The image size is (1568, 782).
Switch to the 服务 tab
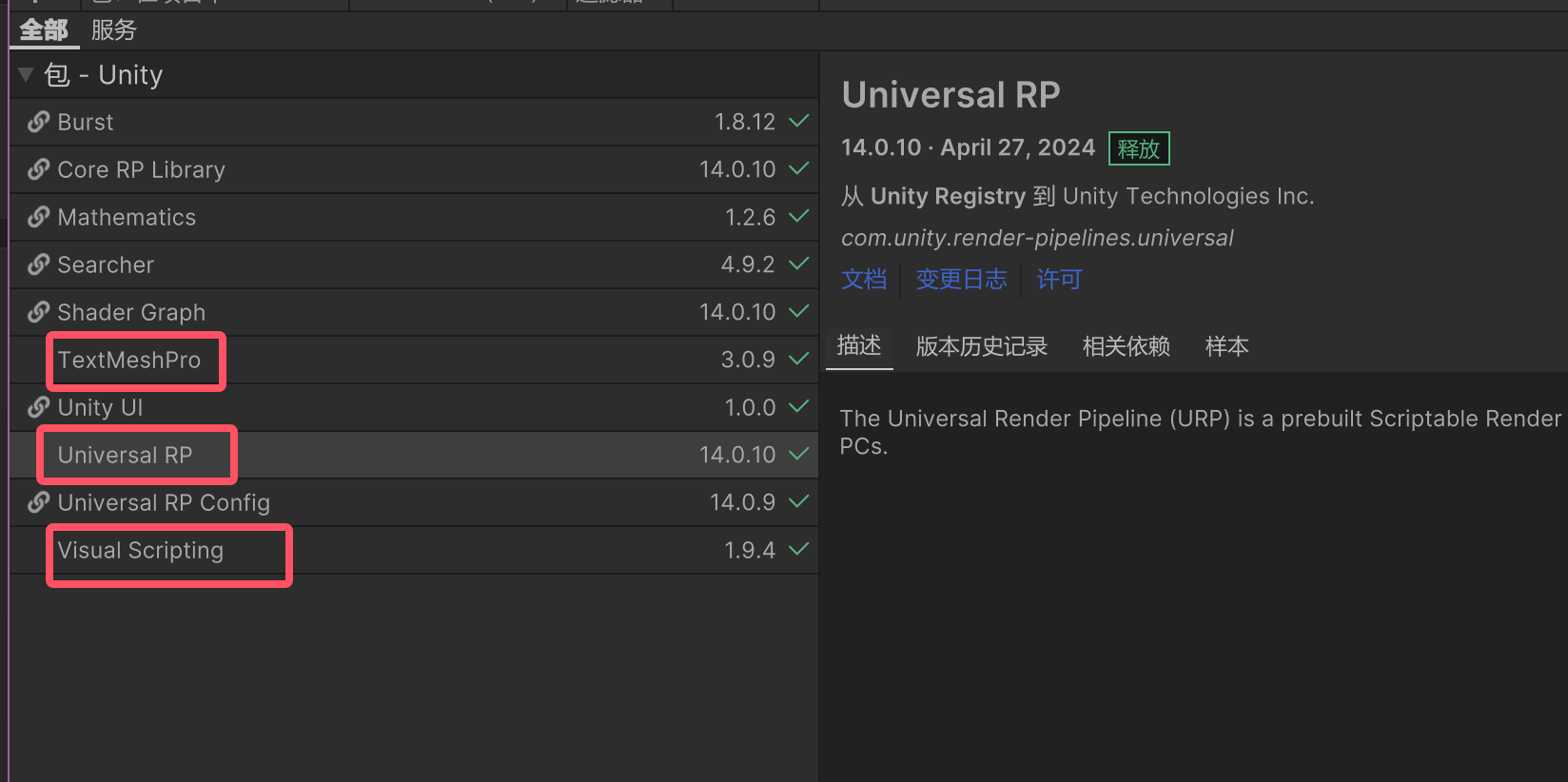tap(114, 30)
